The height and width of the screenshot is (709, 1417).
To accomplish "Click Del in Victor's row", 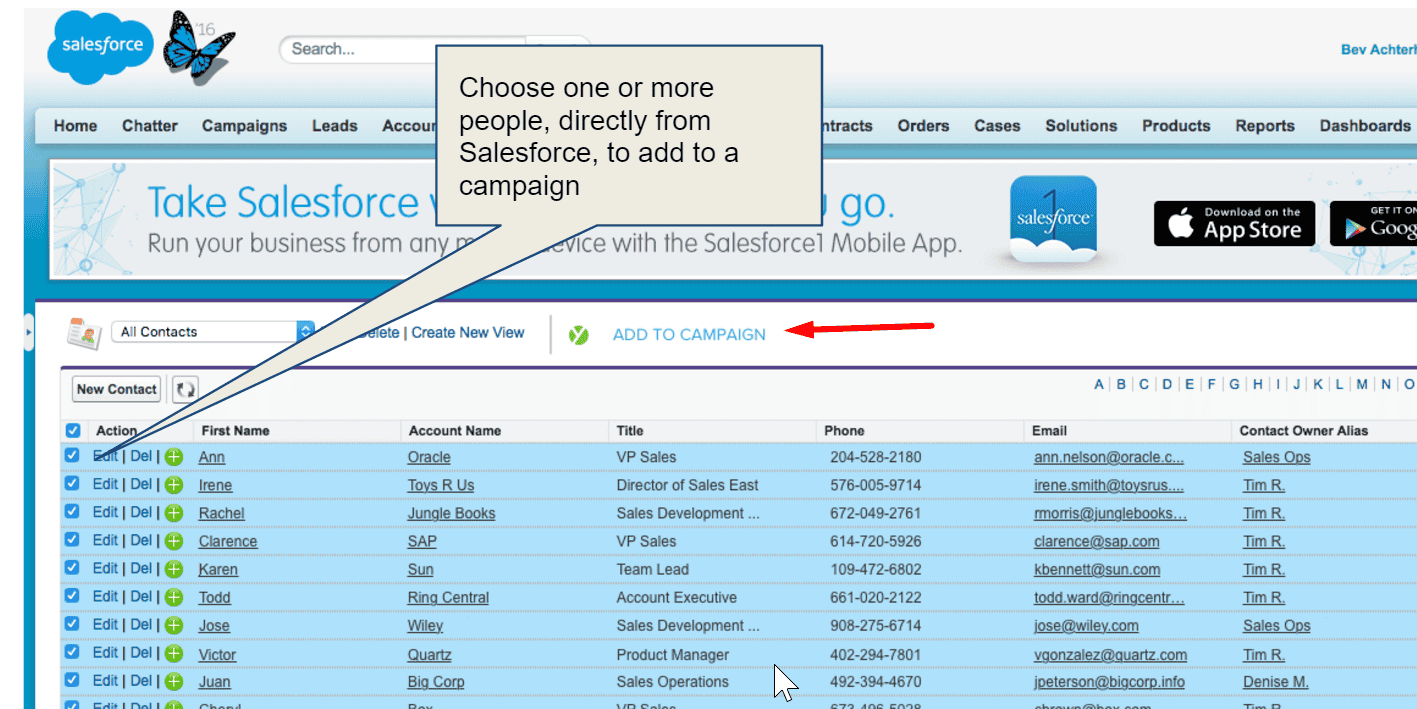I will tap(141, 653).
